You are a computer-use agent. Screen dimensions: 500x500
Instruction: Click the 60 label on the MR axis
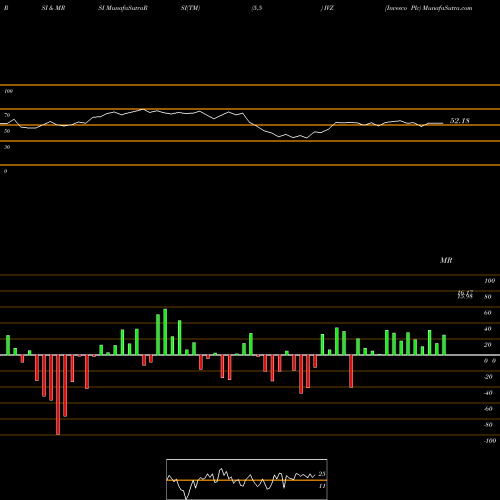tap(487, 313)
